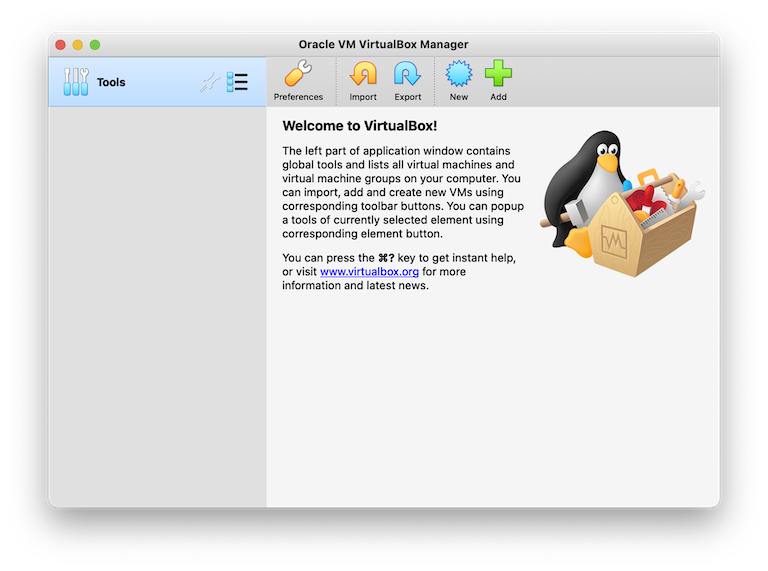Click the Welcome to VirtualBox! heading
Viewport: 768px width, 571px height.
(360, 126)
